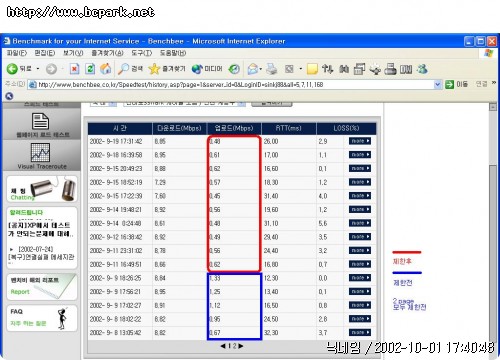Open the FAQ banner in sidebar

[42, 318]
